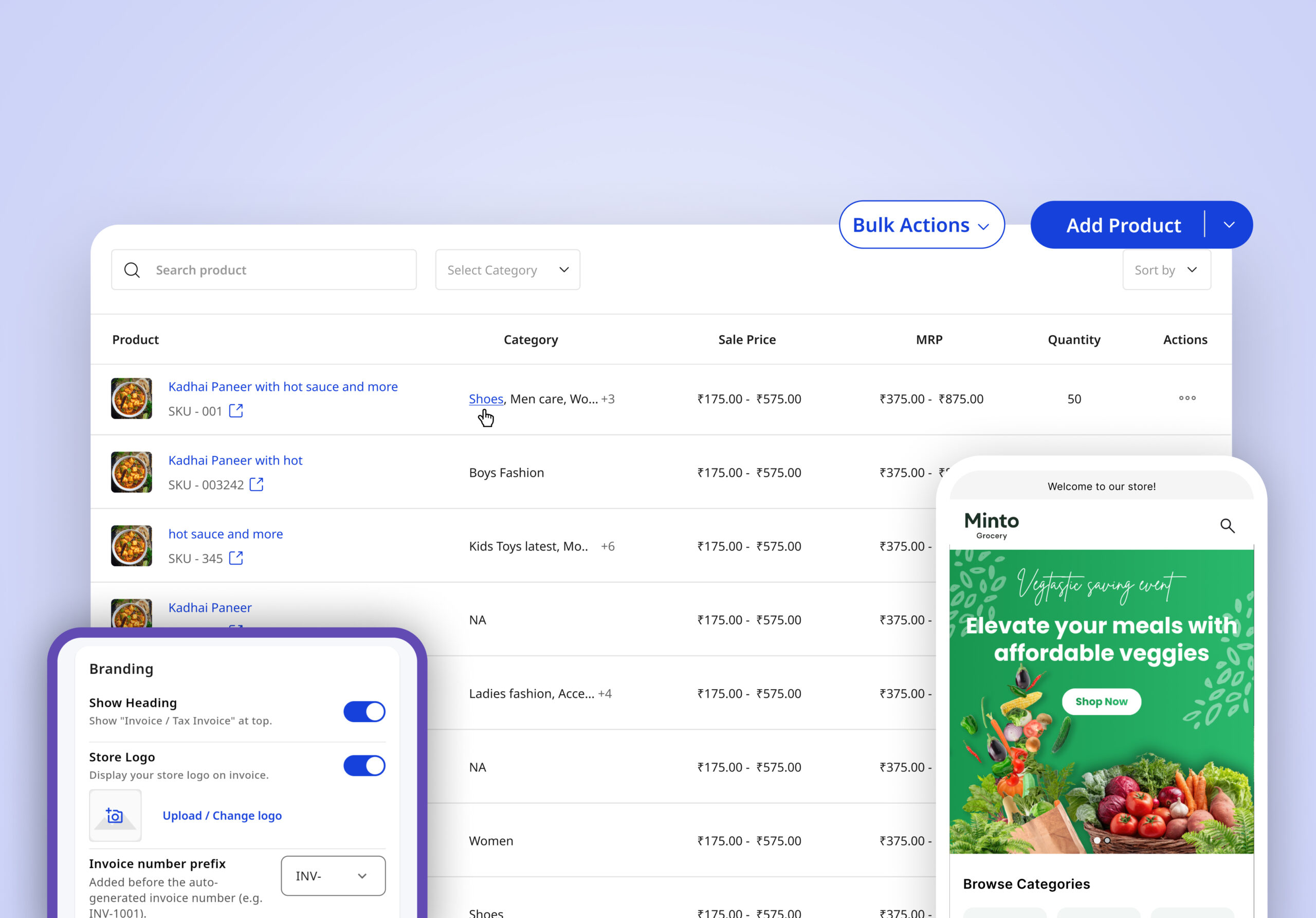Expand the Select Category dropdown
Screen dimensions: 1316x918
pos(507,270)
